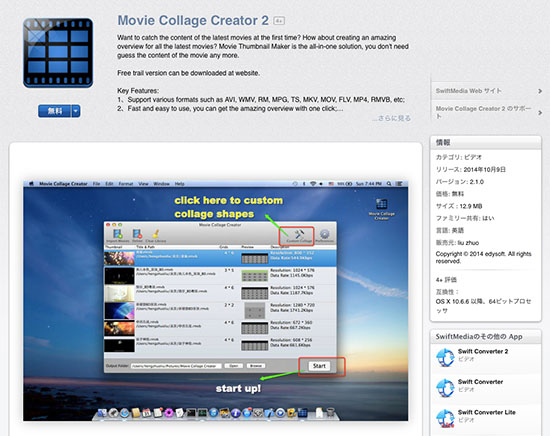Click the 4+ age rating badge beside title
550x436 pixels.
279,21
